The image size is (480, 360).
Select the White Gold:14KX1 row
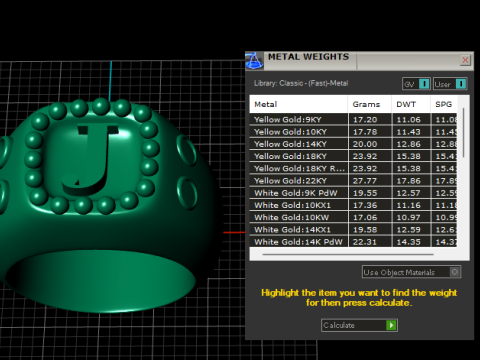pos(353,230)
